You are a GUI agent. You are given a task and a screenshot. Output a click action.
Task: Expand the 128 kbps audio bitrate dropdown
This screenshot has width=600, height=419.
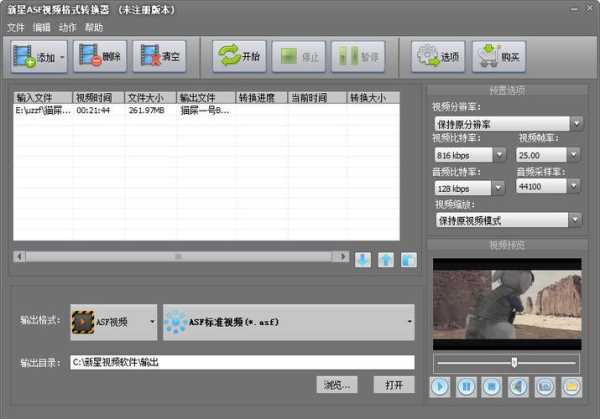tap(498, 188)
